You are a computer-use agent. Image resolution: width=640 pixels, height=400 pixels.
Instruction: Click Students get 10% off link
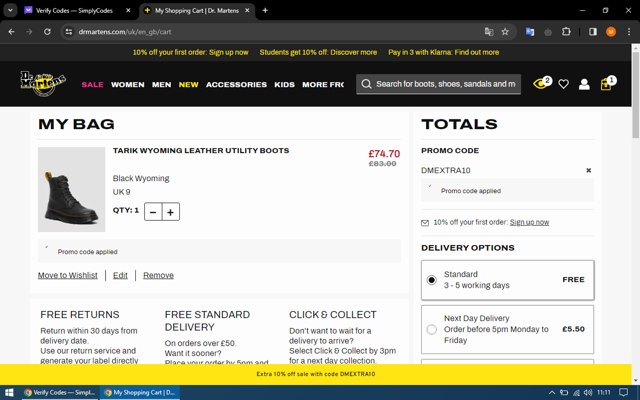click(x=318, y=52)
